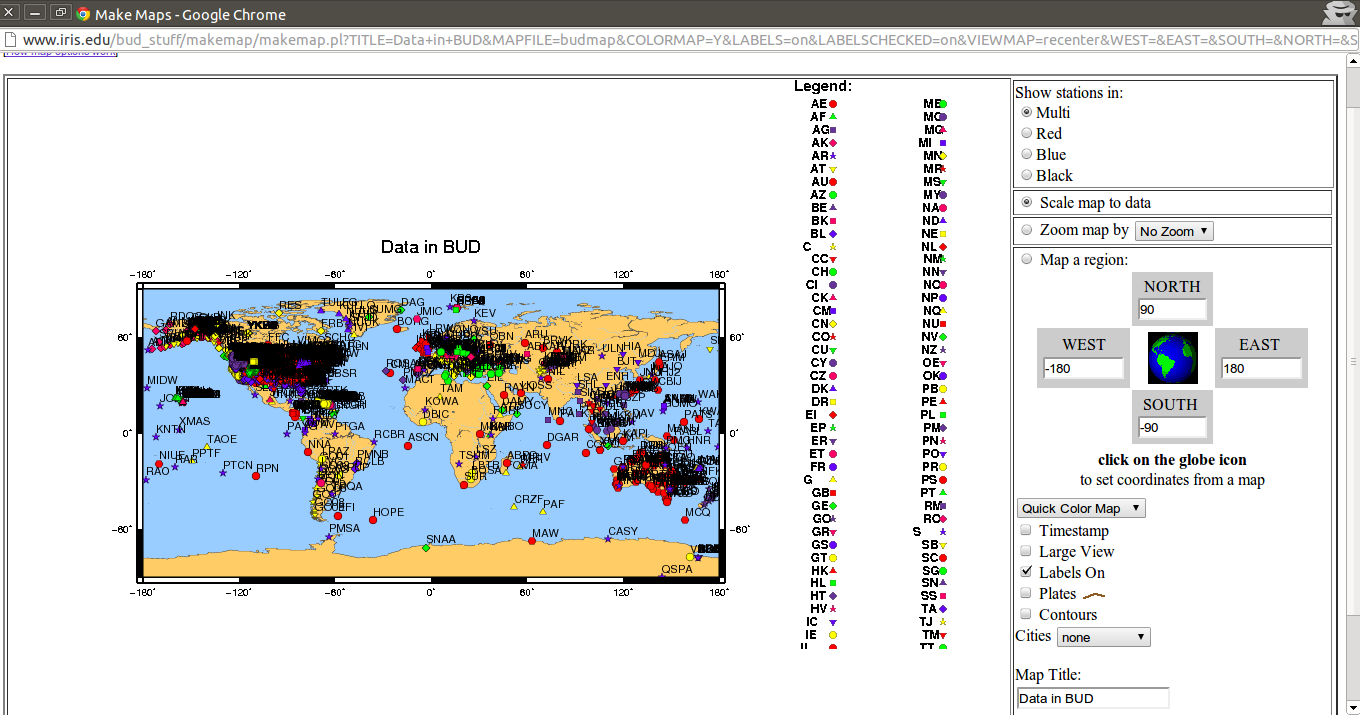Uncheck the Labels On checkbox
1360x715 pixels.
[1026, 572]
